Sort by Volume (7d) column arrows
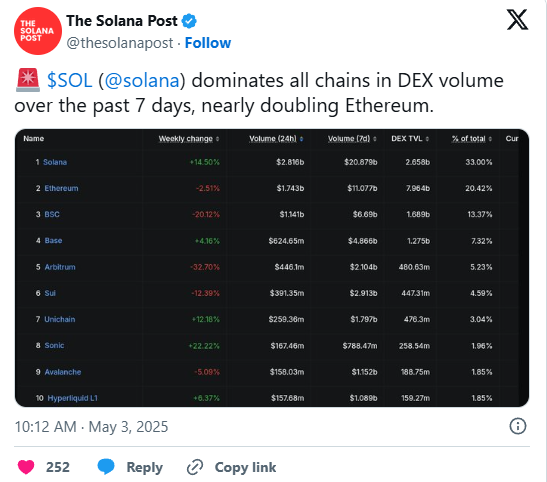Screen dimensions: 547x482 [375, 139]
